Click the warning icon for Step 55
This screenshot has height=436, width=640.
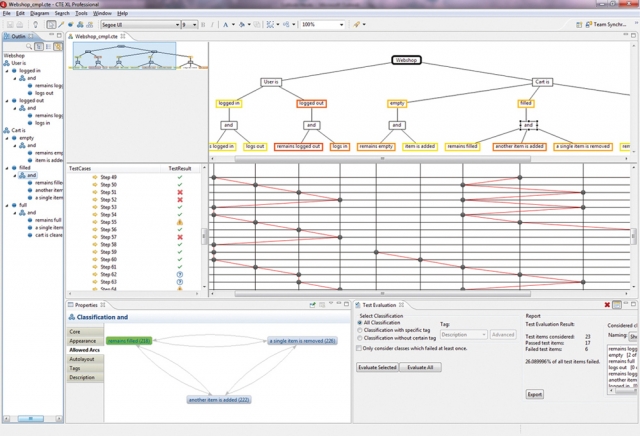(180, 222)
